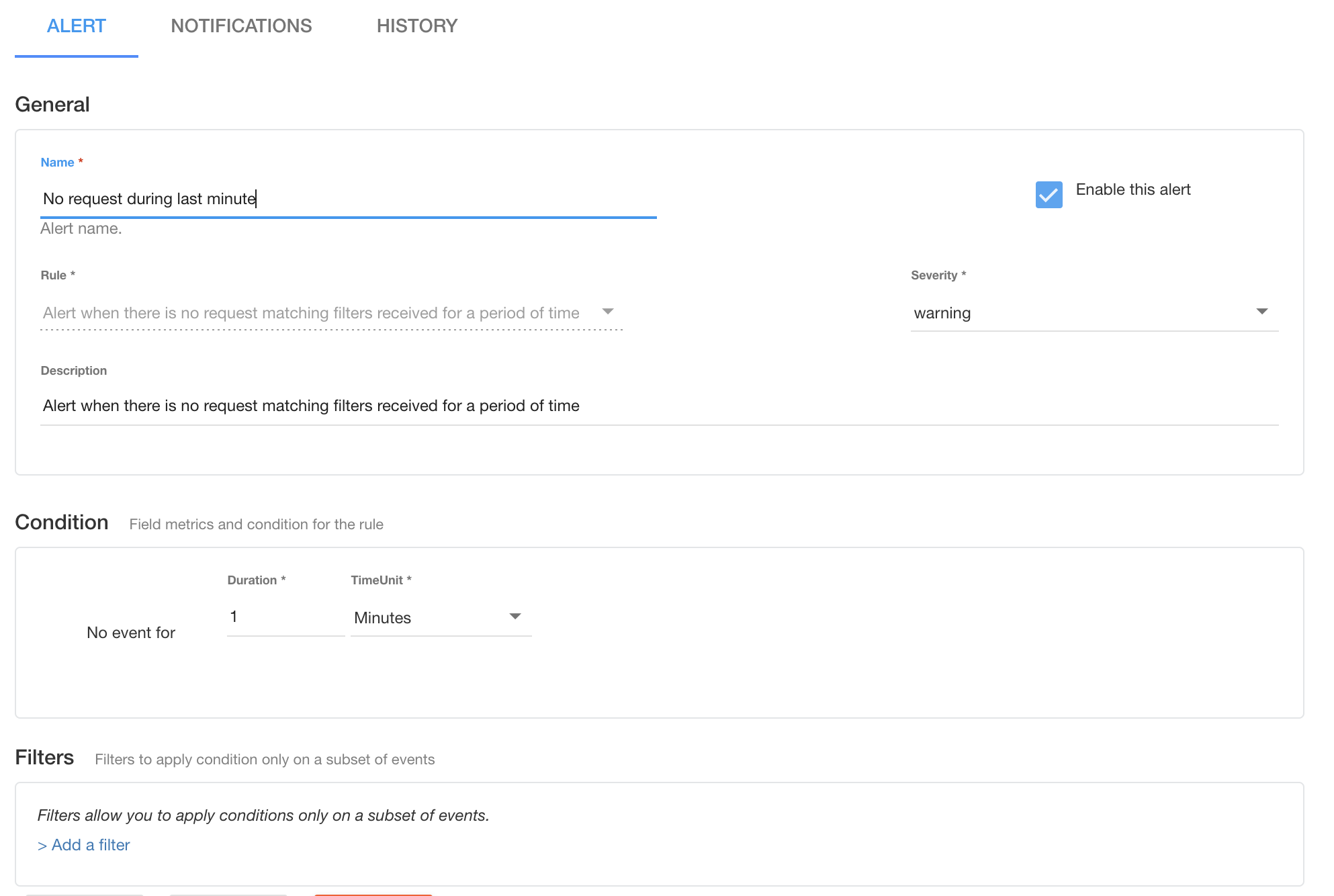Click the TimeUnit dropdown arrow
Viewport: 1334px width, 896px height.
tap(515, 617)
